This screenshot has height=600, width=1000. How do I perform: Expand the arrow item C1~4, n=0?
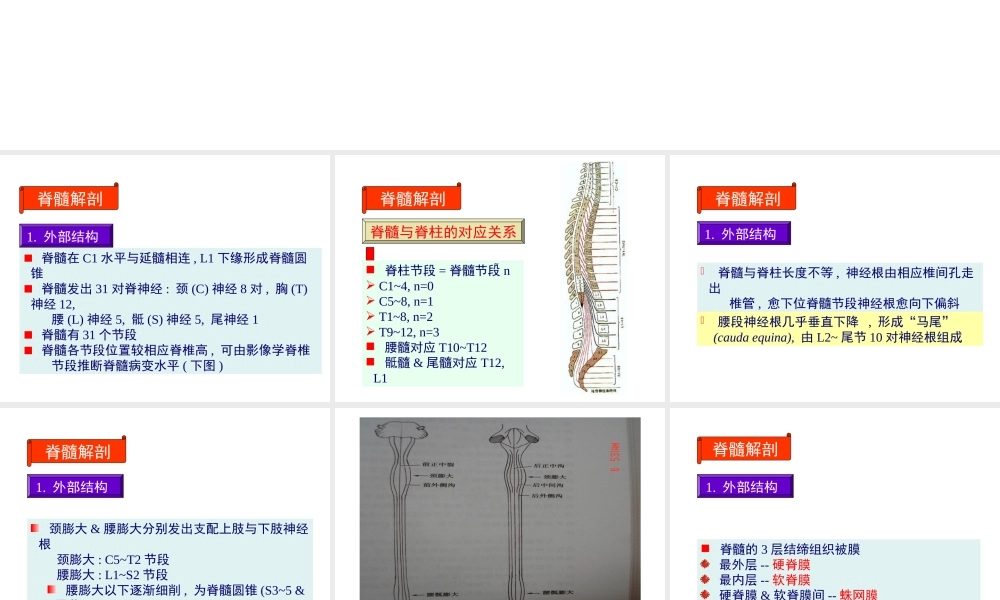coord(370,285)
